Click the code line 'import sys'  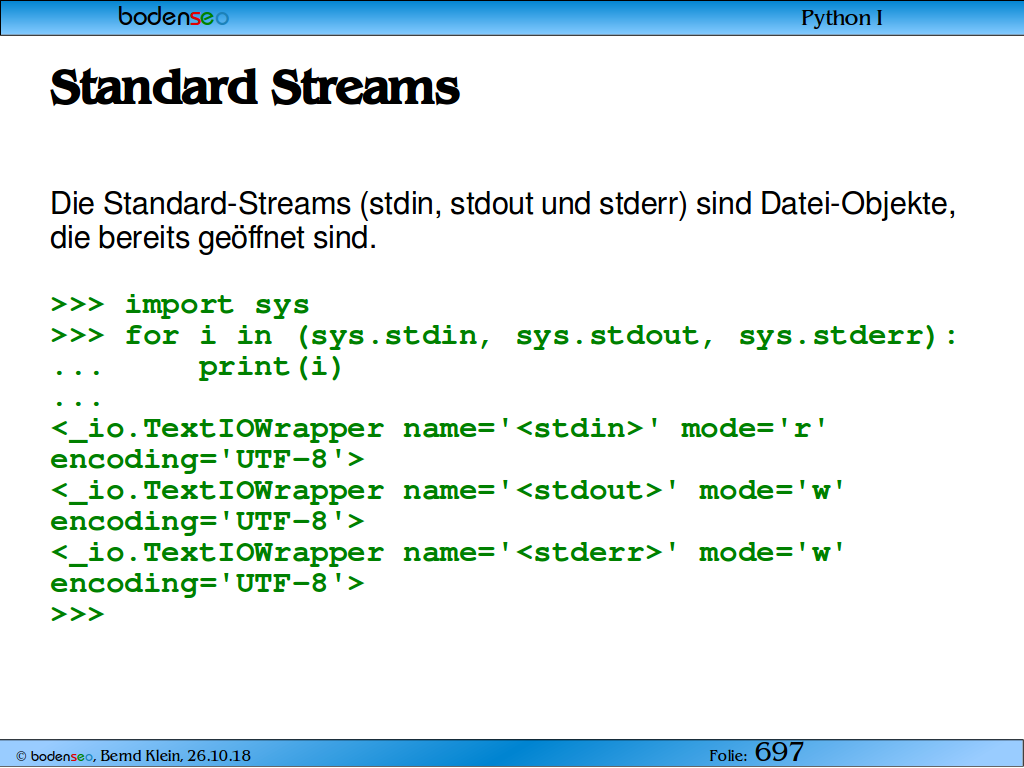point(180,305)
